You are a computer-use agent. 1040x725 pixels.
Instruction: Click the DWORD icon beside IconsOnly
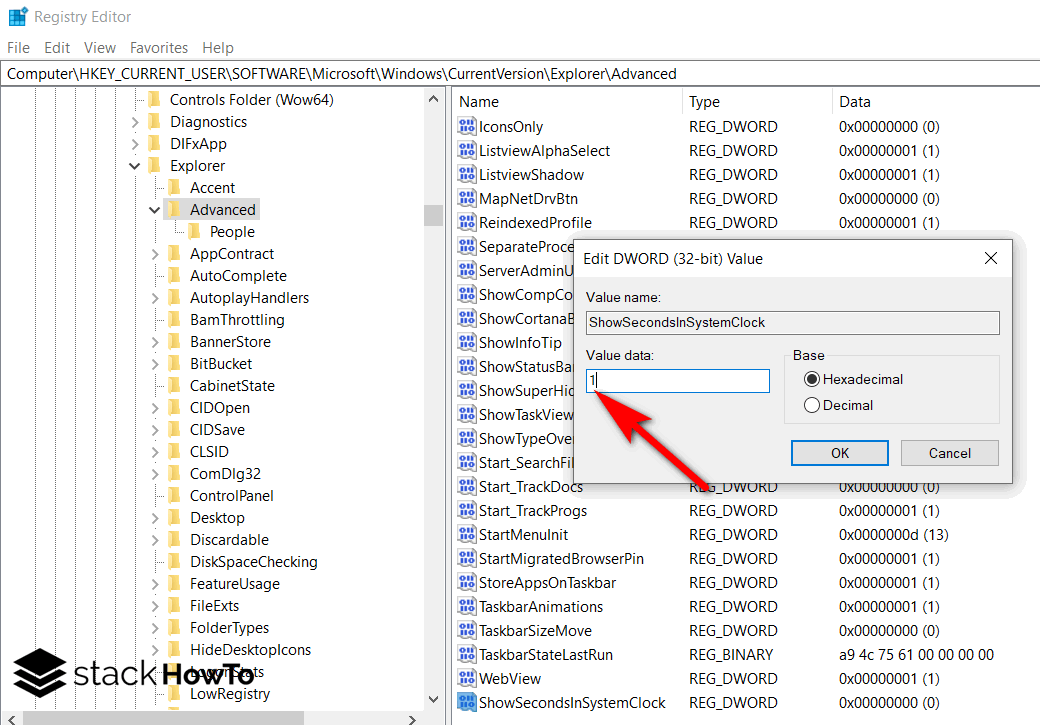466,126
